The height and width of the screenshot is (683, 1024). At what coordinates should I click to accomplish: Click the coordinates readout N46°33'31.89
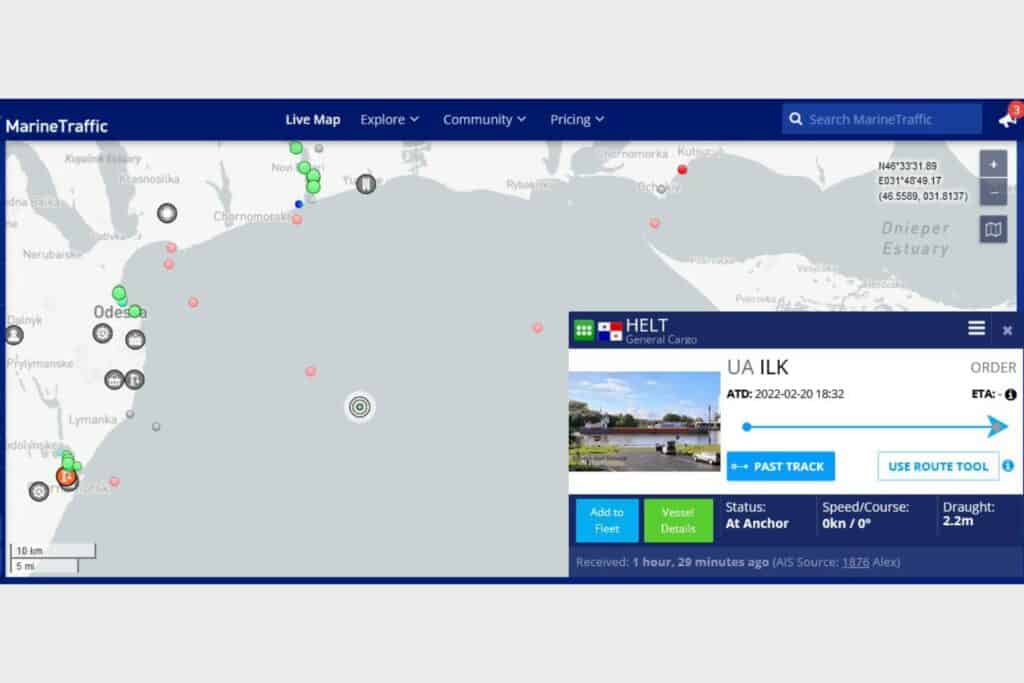tap(907, 166)
